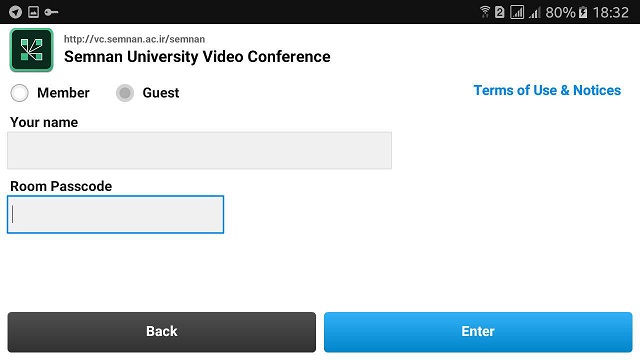This screenshot has width=640, height=360.
Task: Open Terms of Use & Notices link
Action: (547, 90)
